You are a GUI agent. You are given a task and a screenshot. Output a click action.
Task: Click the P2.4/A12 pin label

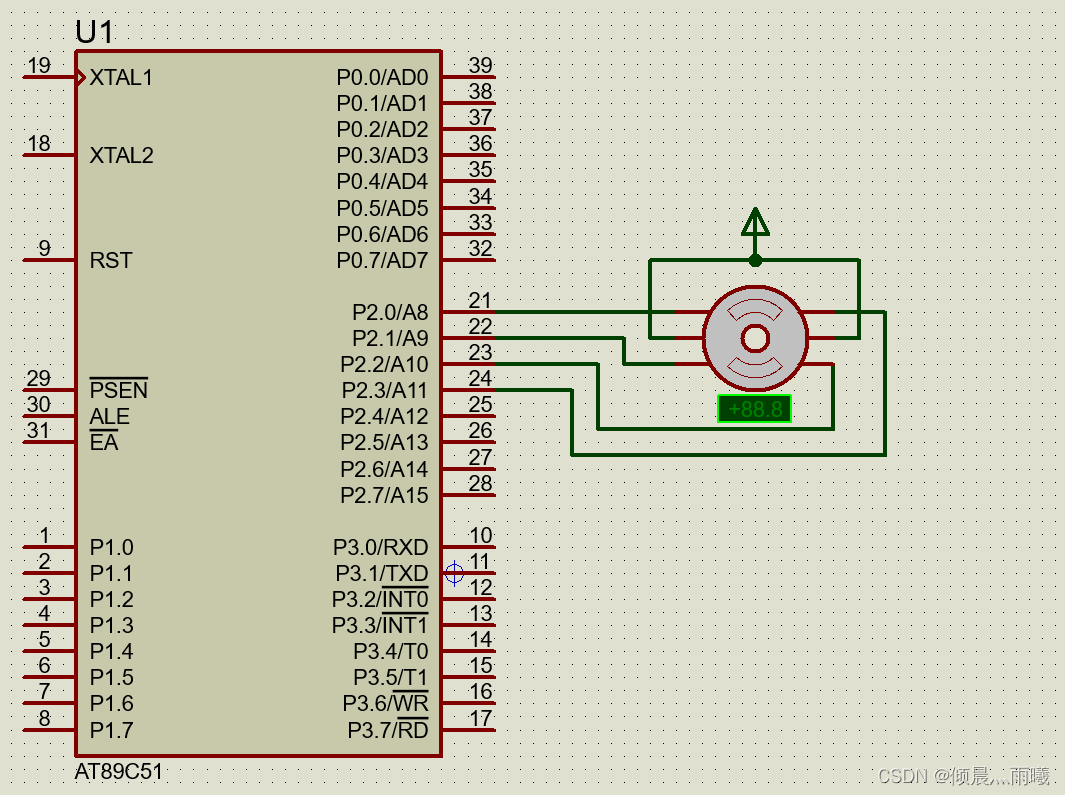click(384, 416)
